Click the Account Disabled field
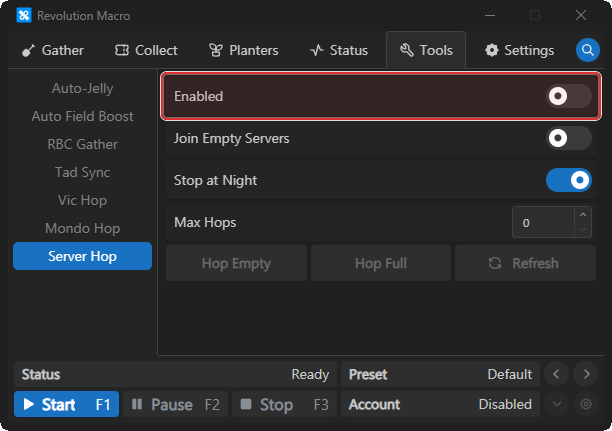This screenshot has width=612, height=431. pyautogui.click(x=440, y=404)
